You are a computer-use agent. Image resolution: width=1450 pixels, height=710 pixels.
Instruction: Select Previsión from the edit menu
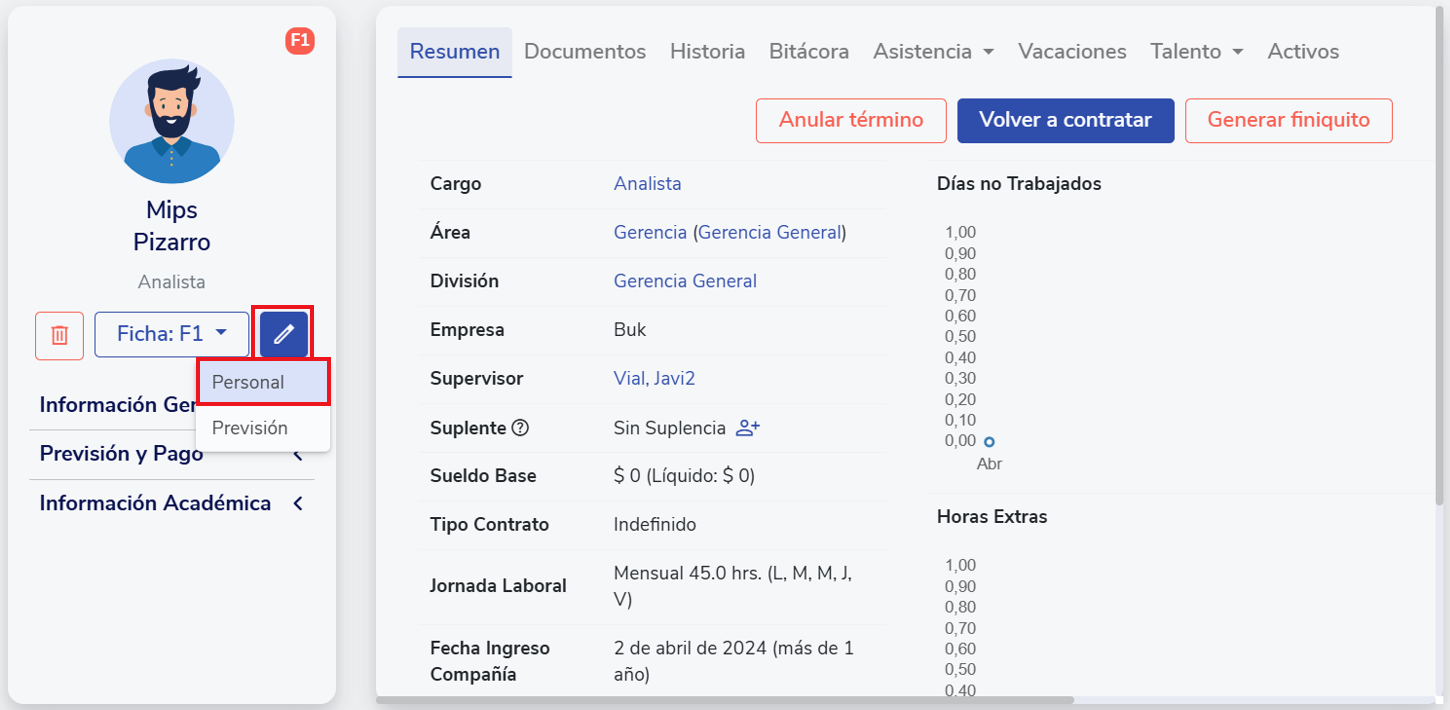(x=250, y=428)
